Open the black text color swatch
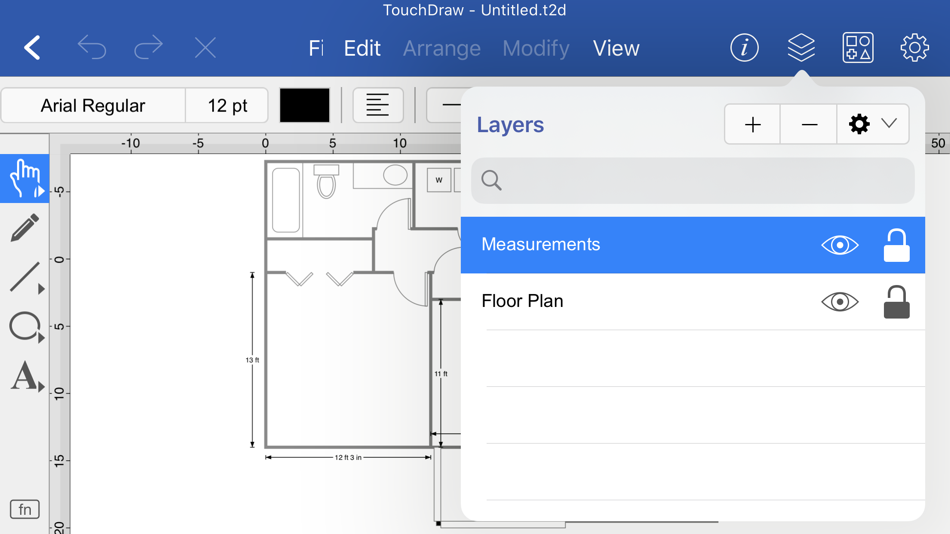Screen dimensions: 950x534 pyautogui.click(x=305, y=105)
